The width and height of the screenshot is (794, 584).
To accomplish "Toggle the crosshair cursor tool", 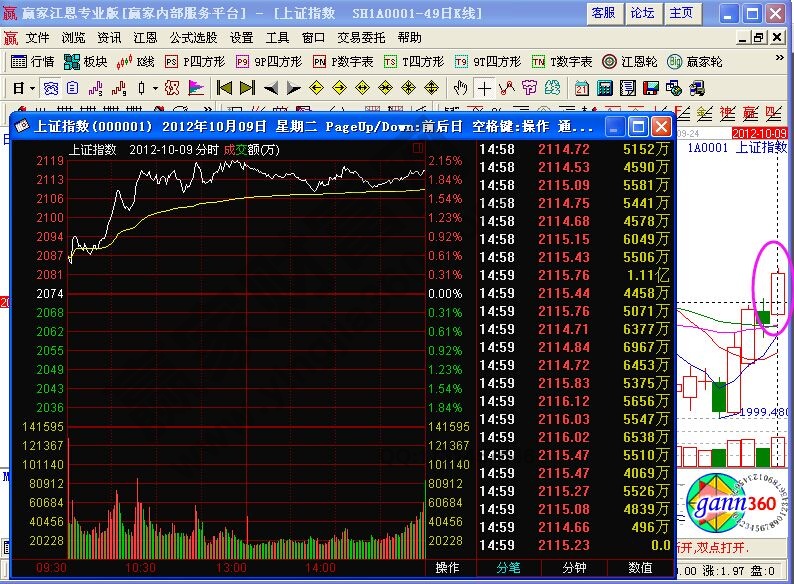I will tap(483, 88).
